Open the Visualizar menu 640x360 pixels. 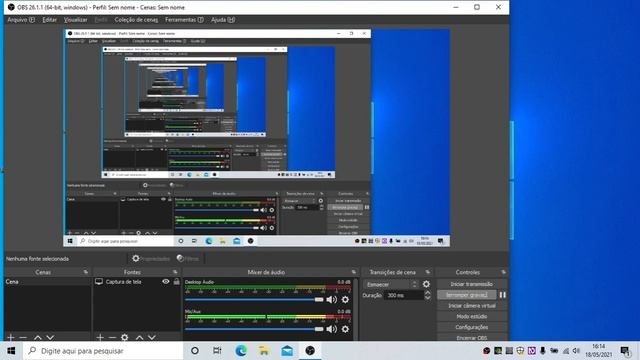[x=76, y=20]
